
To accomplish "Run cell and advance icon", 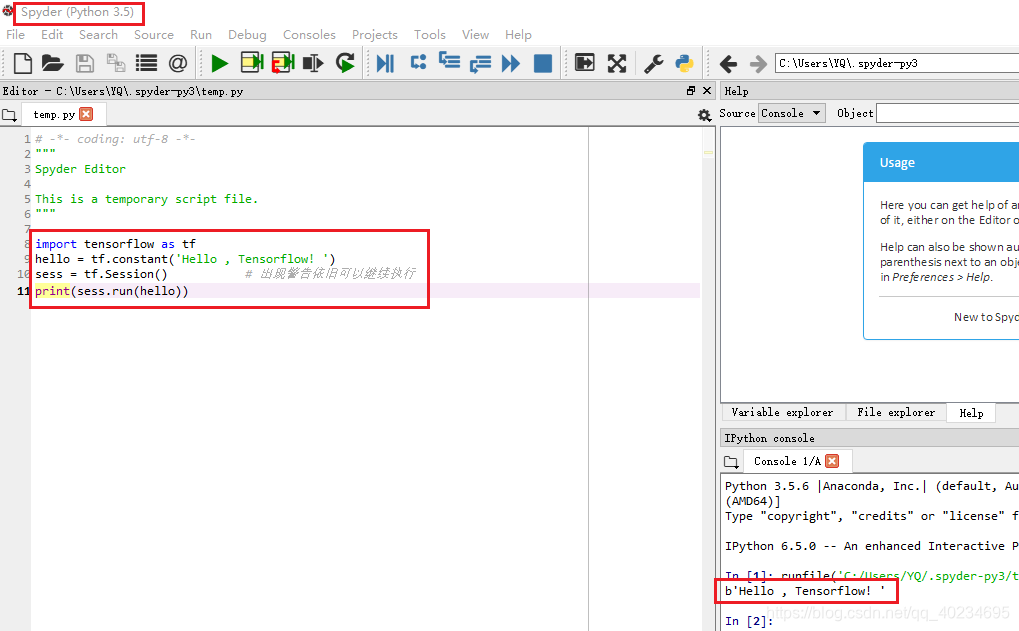I will coord(283,62).
